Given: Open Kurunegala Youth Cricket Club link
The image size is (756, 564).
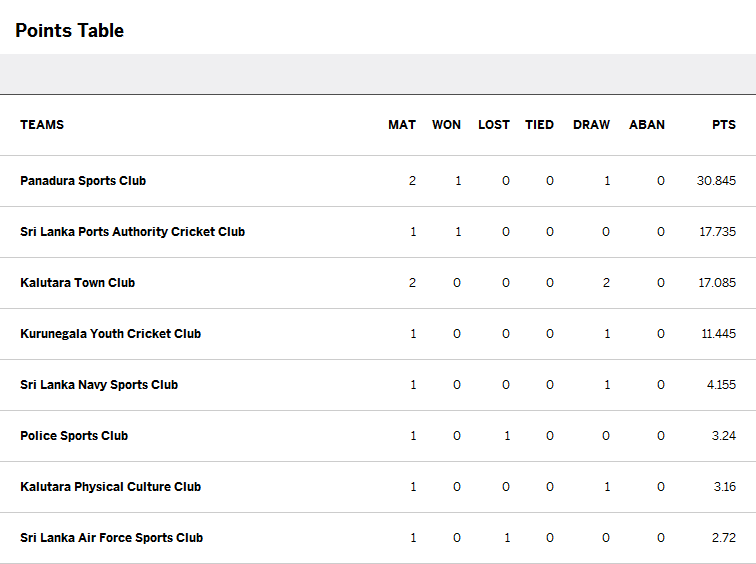Looking at the screenshot, I should point(110,334).
